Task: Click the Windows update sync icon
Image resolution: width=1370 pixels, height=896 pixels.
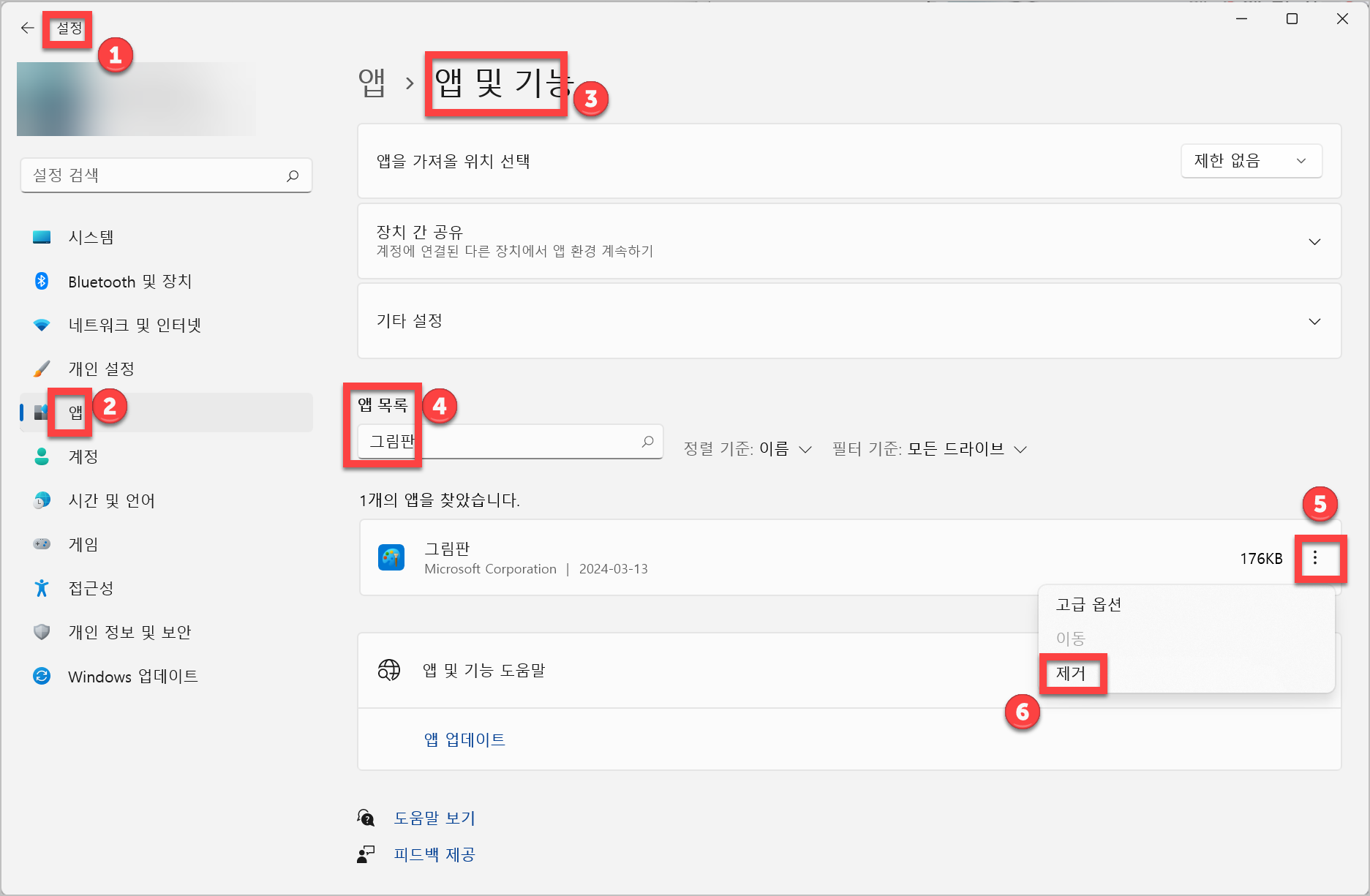Action: [42, 676]
